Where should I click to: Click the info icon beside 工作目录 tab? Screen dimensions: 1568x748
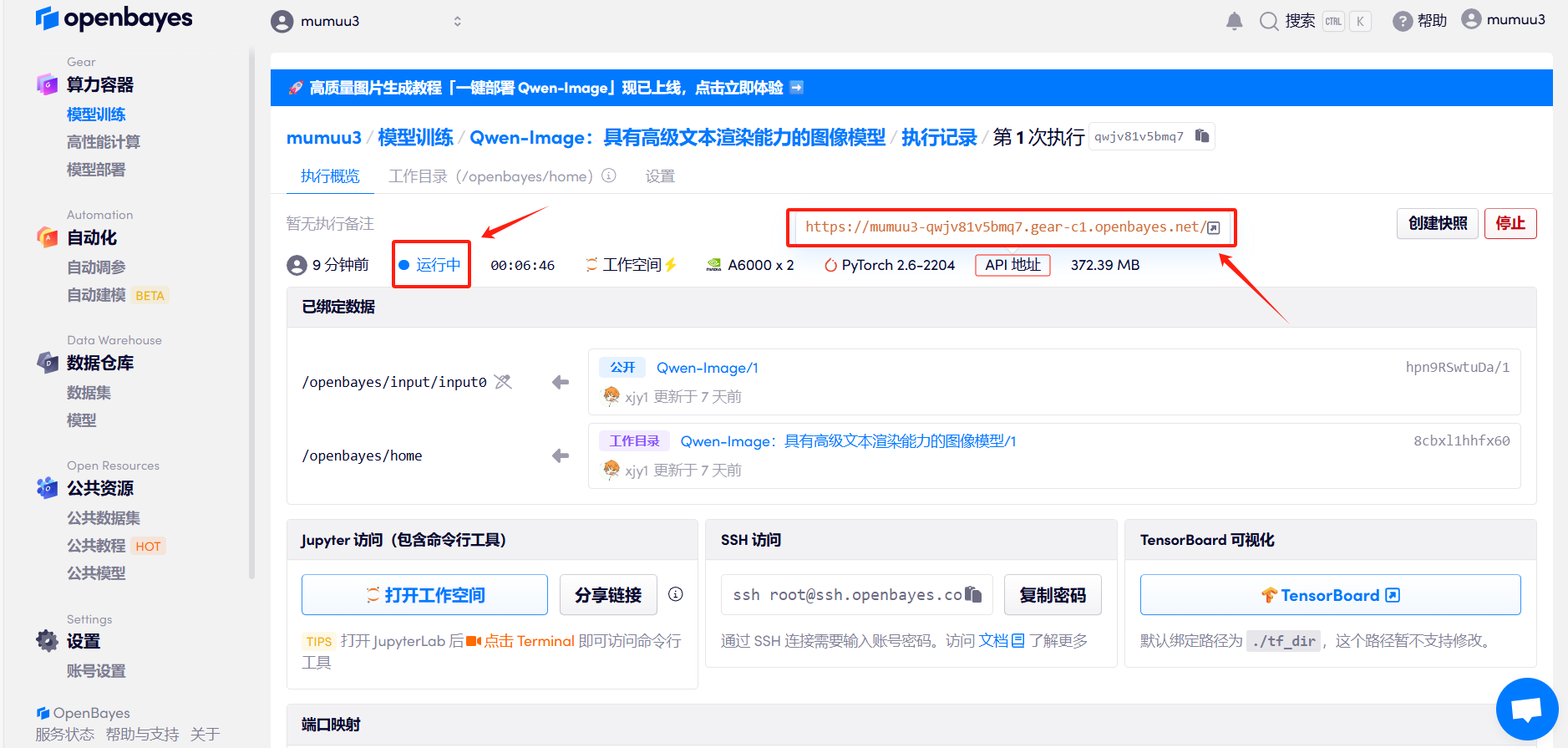coord(609,176)
